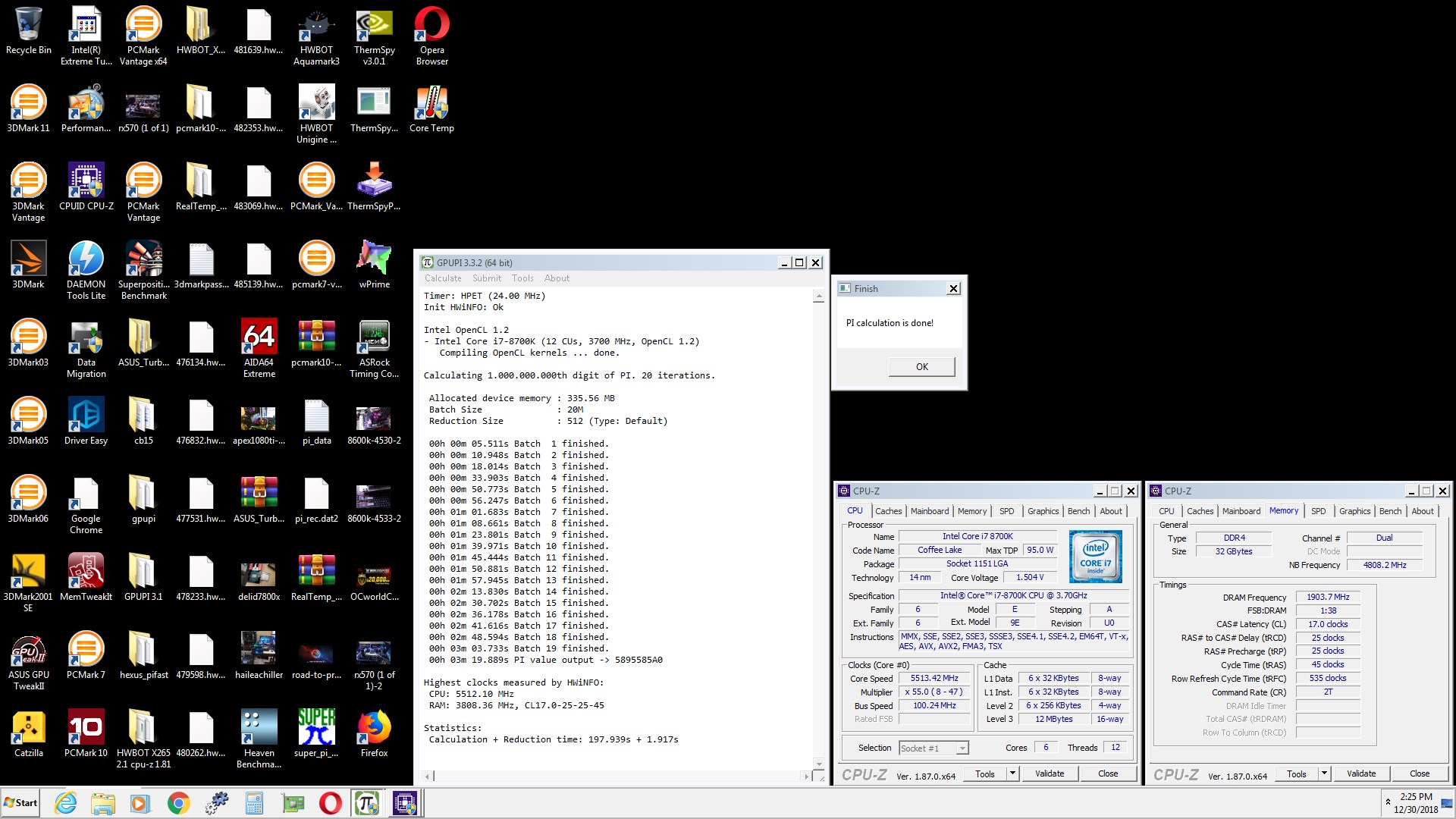1456x819 pixels.
Task: Open Submit menu in GPUPI
Action: coord(487,278)
